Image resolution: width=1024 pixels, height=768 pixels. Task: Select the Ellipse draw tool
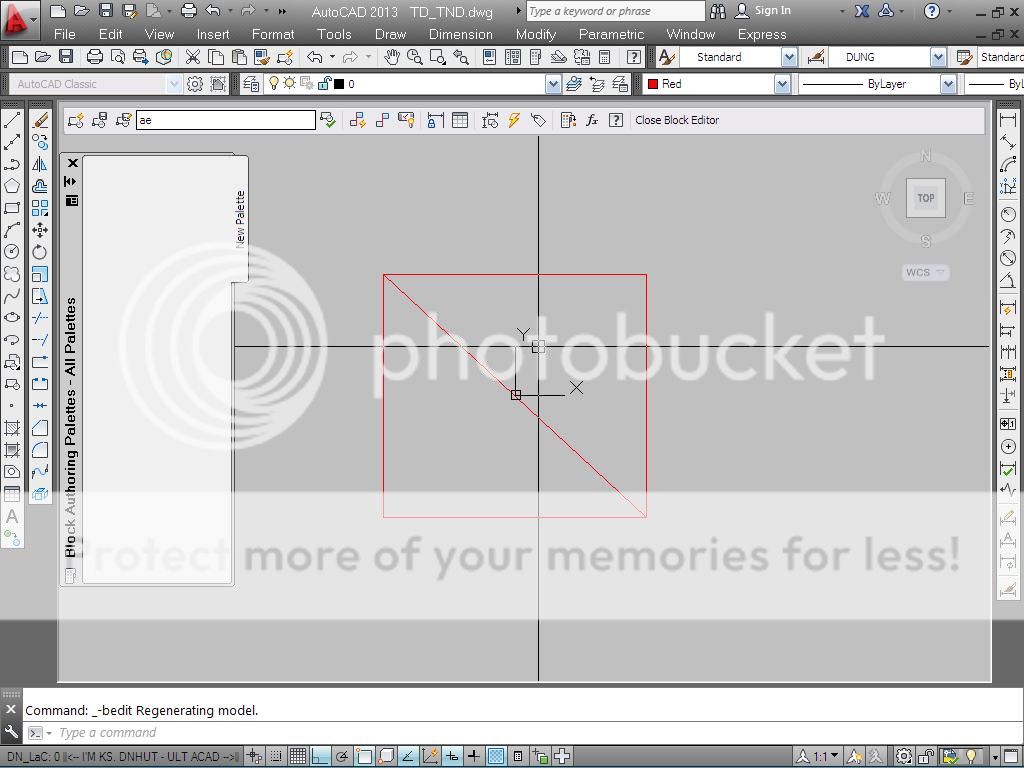click(12, 318)
